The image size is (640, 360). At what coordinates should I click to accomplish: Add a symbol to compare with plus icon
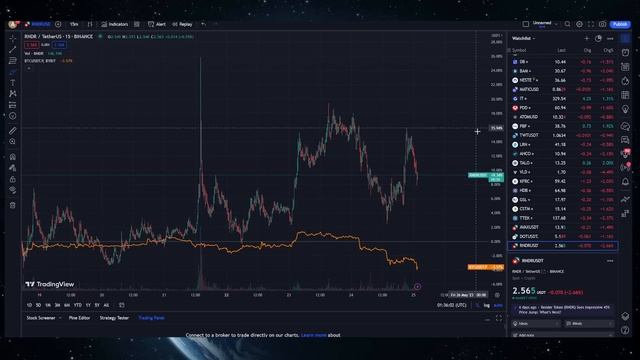[58, 24]
